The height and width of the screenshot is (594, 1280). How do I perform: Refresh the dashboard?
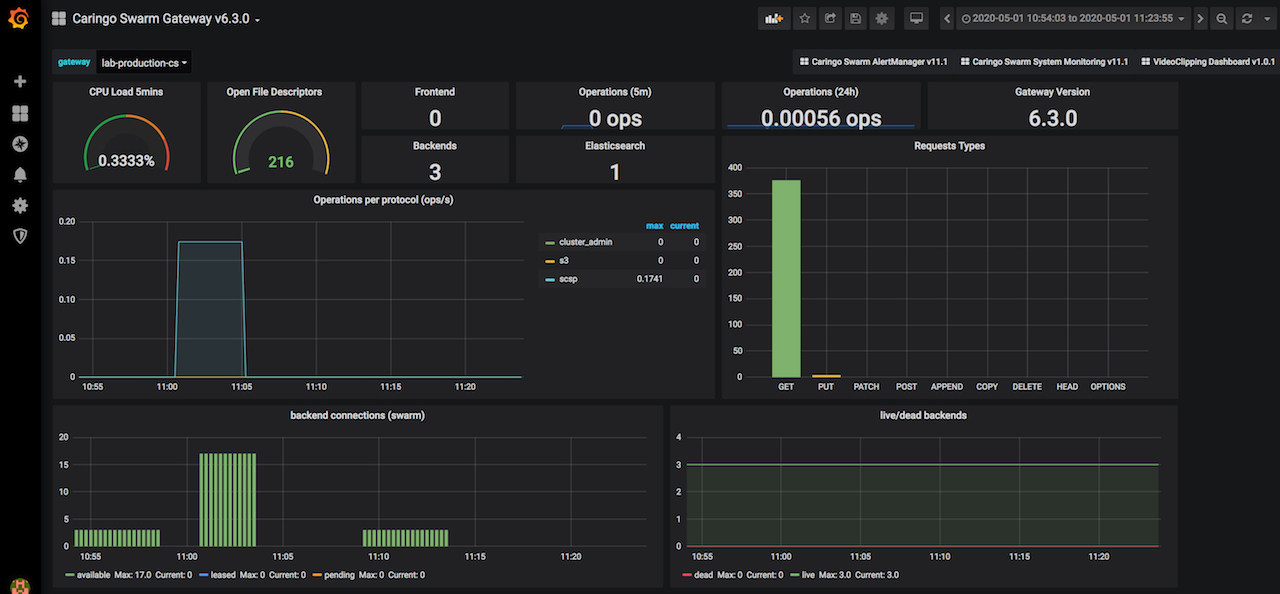(x=1246, y=18)
